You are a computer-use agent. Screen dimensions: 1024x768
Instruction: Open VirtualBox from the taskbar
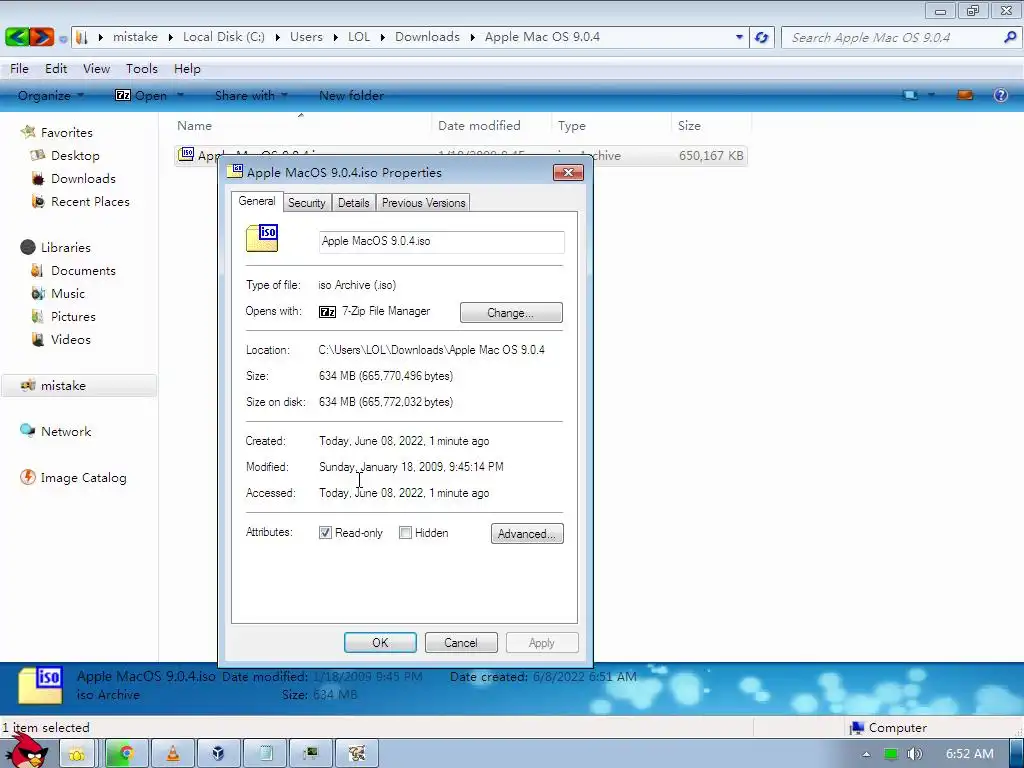219,754
